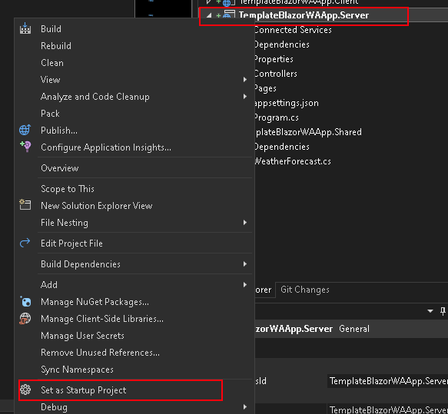Expand Analyze and Code Cleanup submenu arrow
Image resolution: width=448 pixels, height=414 pixels.
coord(245,97)
